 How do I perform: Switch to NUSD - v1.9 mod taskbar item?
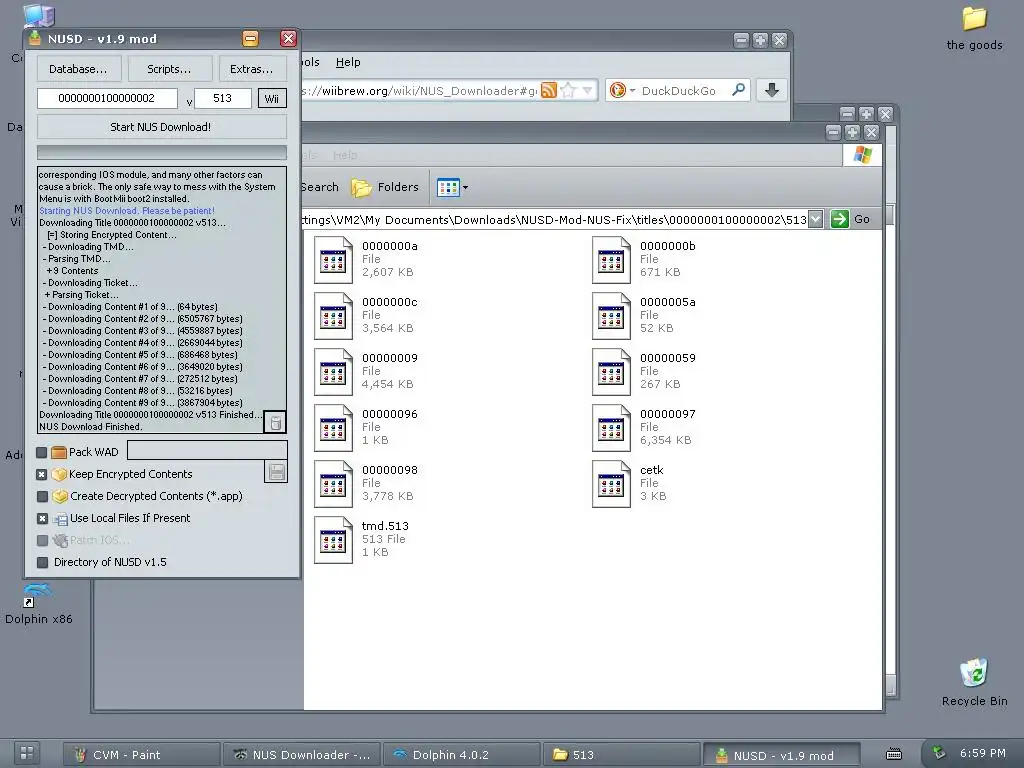pyautogui.click(x=781, y=755)
